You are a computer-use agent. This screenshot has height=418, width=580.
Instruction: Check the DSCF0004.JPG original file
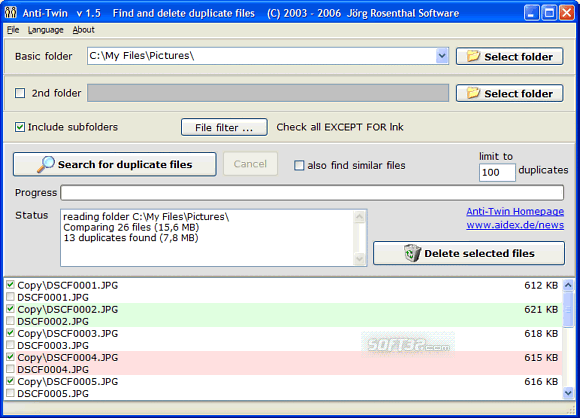pos(10,369)
